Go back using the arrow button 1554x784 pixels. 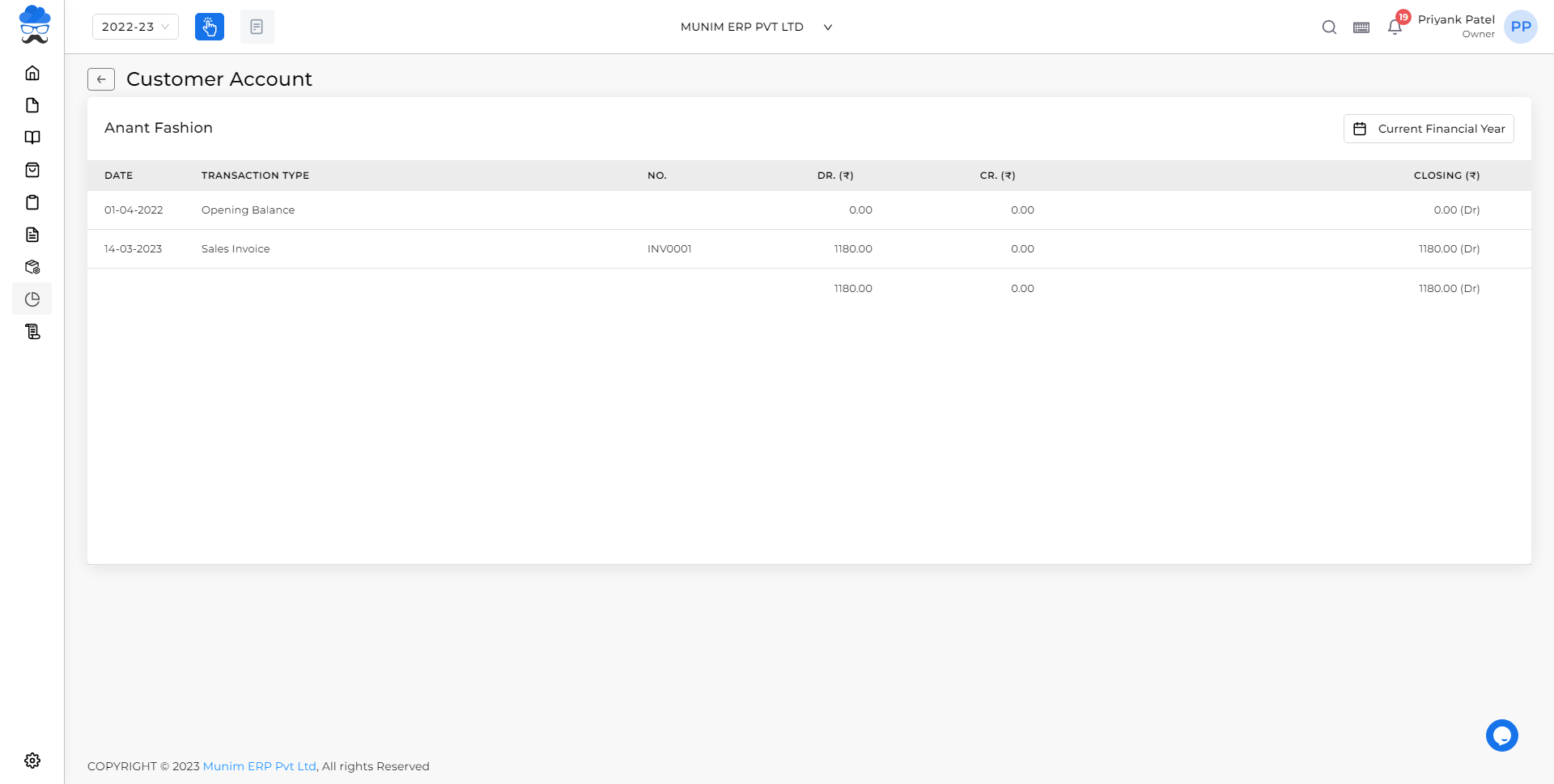(x=101, y=79)
